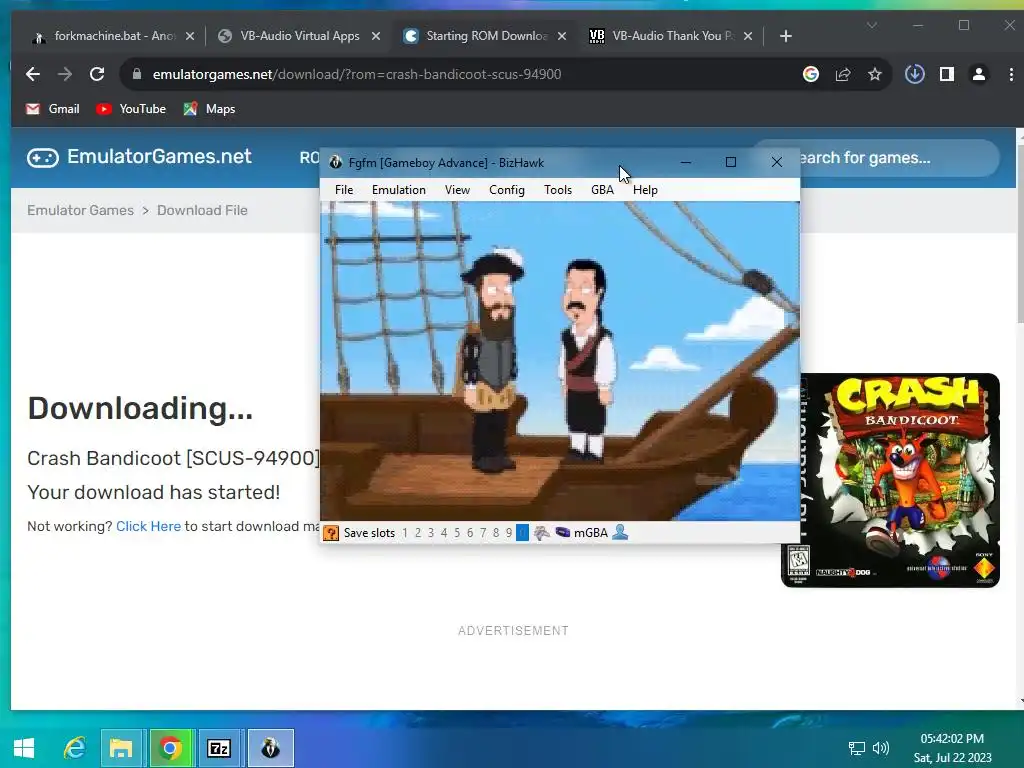Click the Gameboy Advance core icon beside mGBA
The width and height of the screenshot is (1024, 768).
pyautogui.click(x=562, y=532)
